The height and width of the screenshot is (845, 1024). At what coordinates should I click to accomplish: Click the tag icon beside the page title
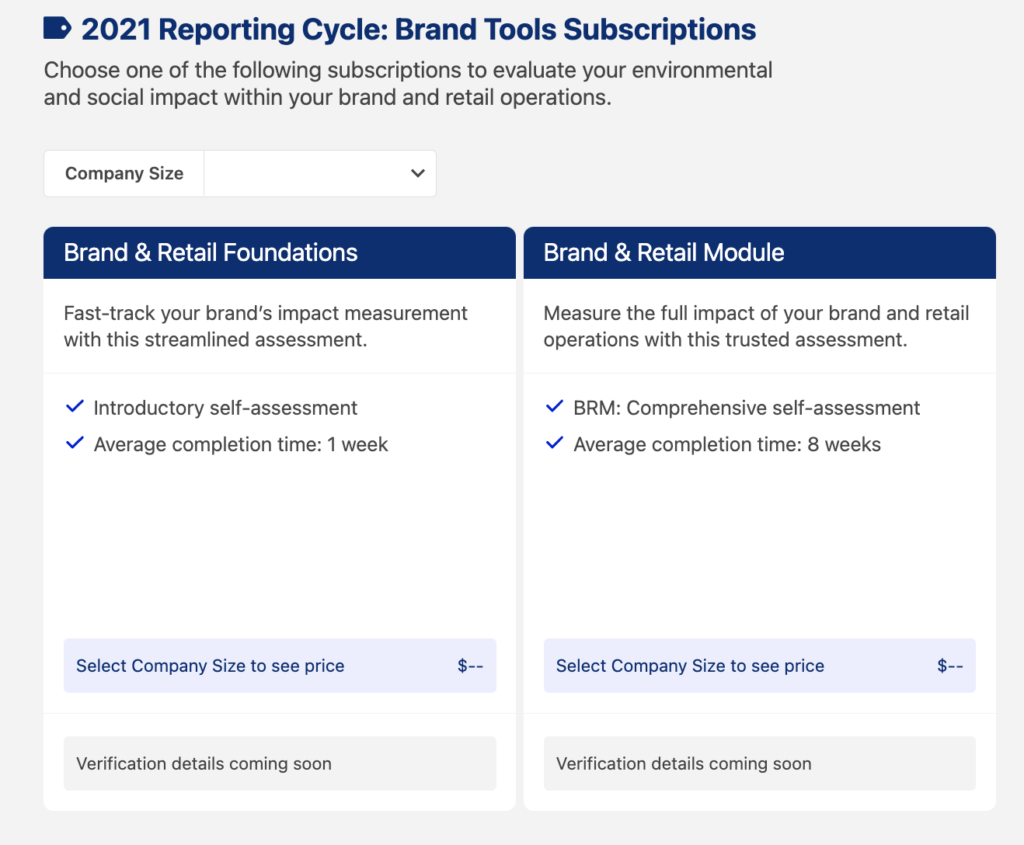(x=57, y=29)
